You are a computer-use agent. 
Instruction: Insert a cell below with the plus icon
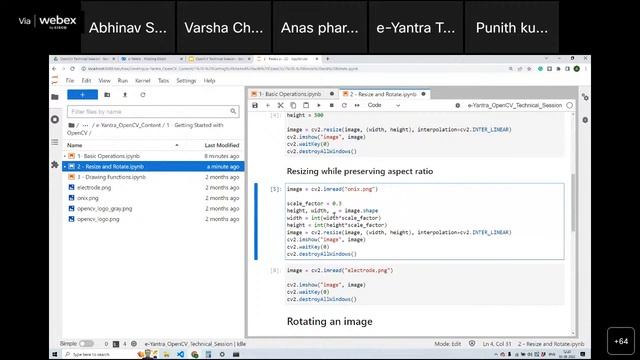pyautogui.click(x=268, y=105)
